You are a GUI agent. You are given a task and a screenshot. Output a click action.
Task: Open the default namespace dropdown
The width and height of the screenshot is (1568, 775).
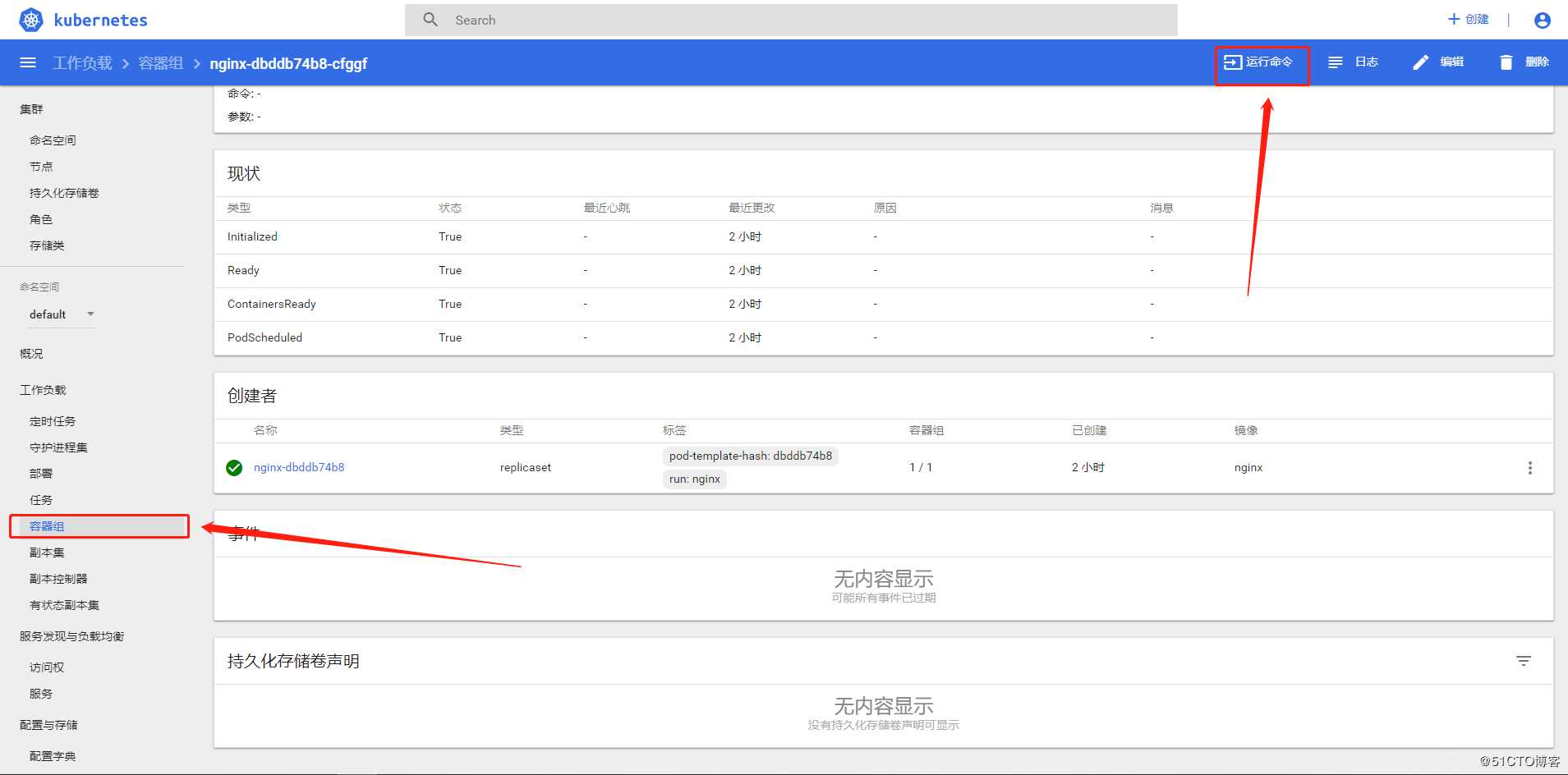(62, 314)
